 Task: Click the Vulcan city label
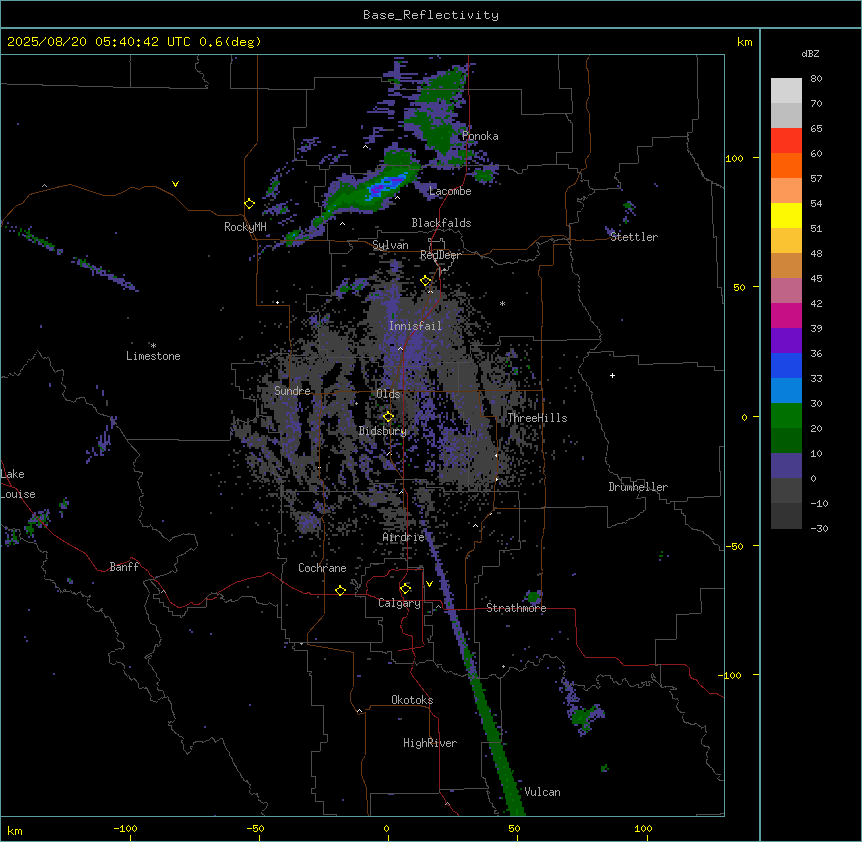543,792
